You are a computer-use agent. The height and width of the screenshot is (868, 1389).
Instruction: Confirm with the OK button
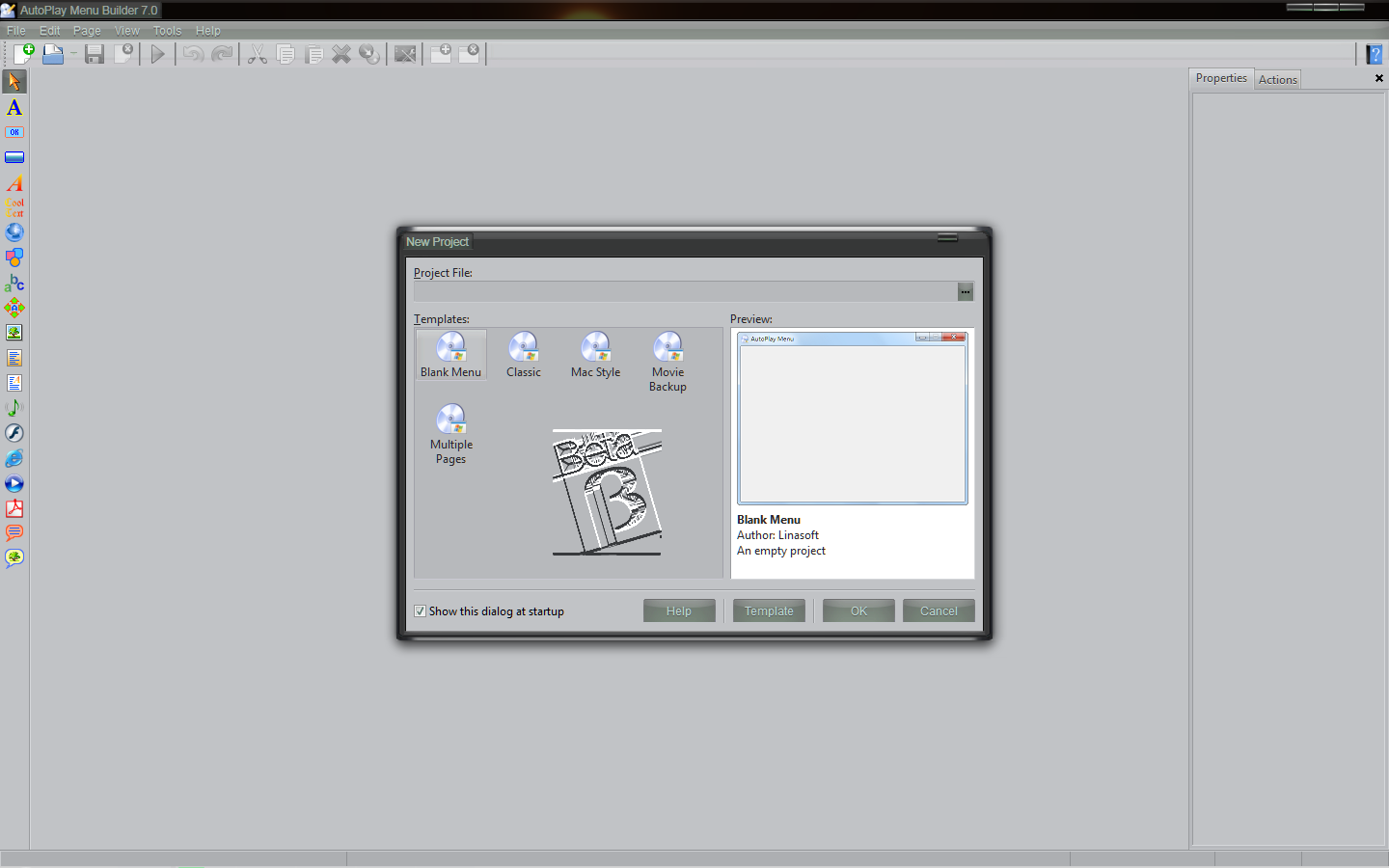point(858,611)
